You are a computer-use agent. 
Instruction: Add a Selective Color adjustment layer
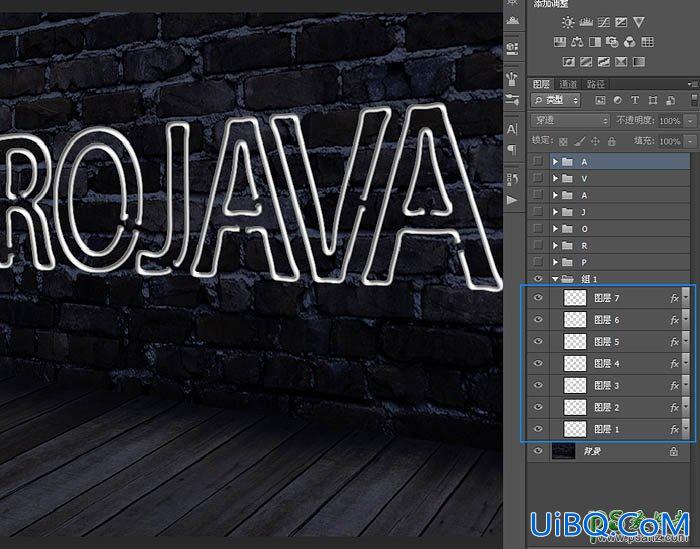[621, 62]
